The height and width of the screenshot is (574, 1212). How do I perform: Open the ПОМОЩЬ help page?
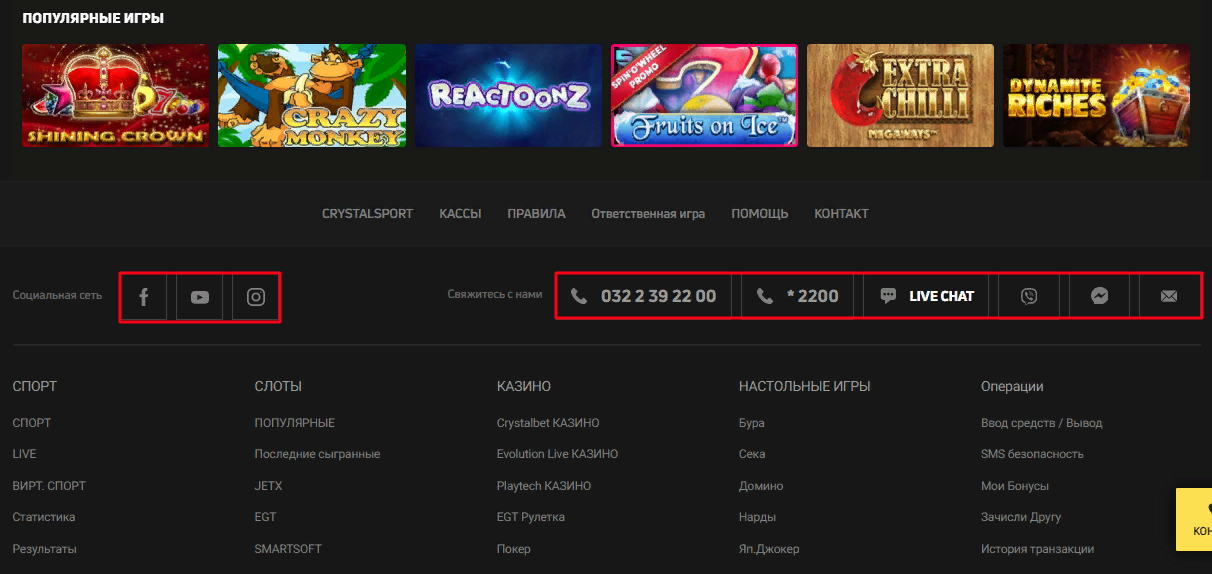pyautogui.click(x=759, y=214)
